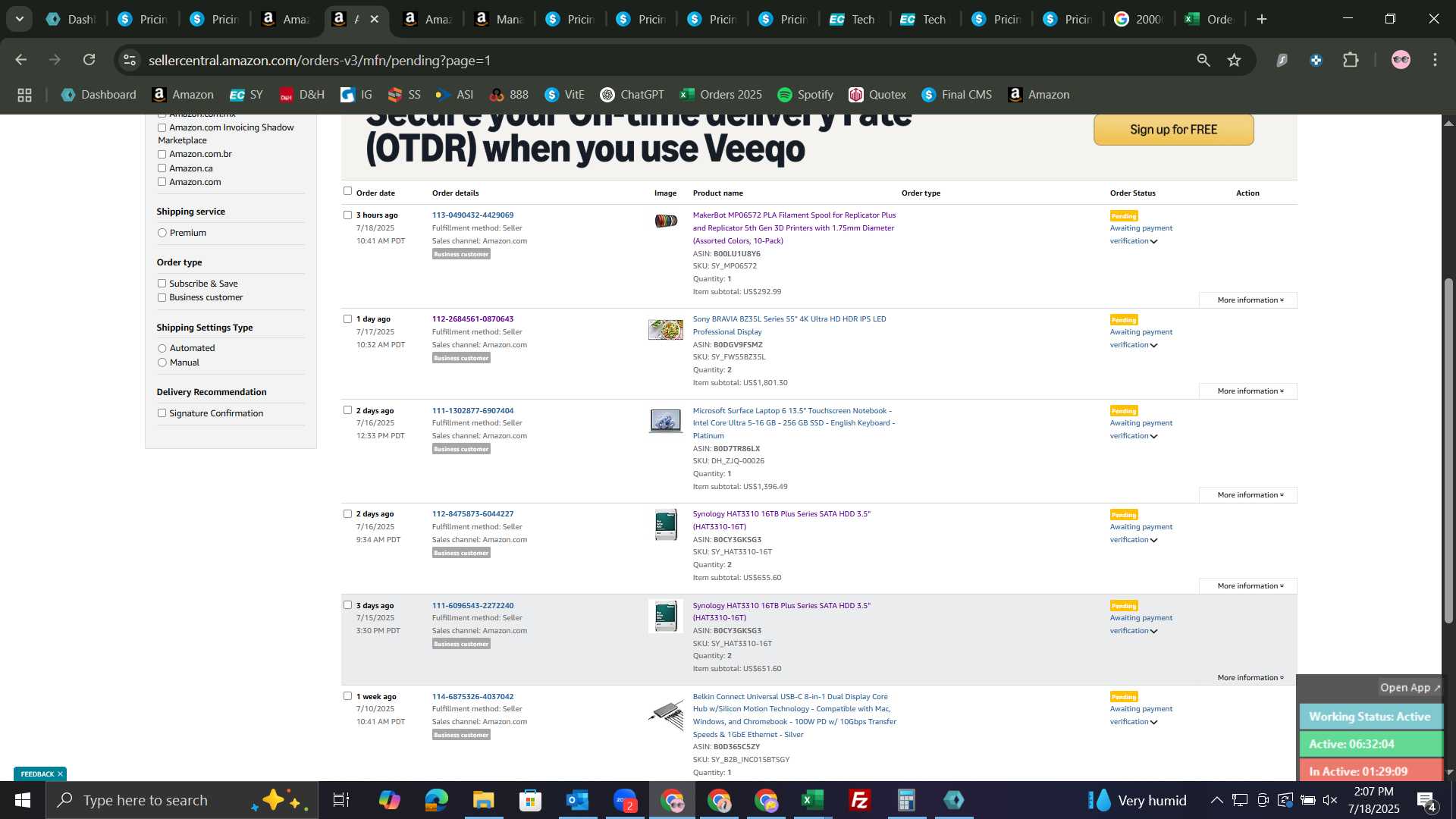The height and width of the screenshot is (819, 1456).
Task: Switch to the first Tech tab
Action: pos(855,19)
